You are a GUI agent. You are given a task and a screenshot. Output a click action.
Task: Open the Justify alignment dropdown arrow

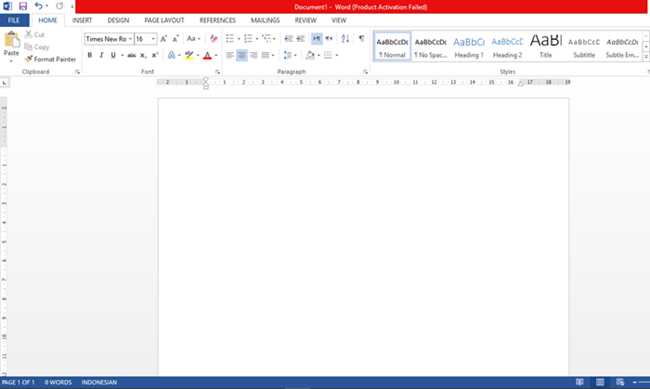[273, 55]
